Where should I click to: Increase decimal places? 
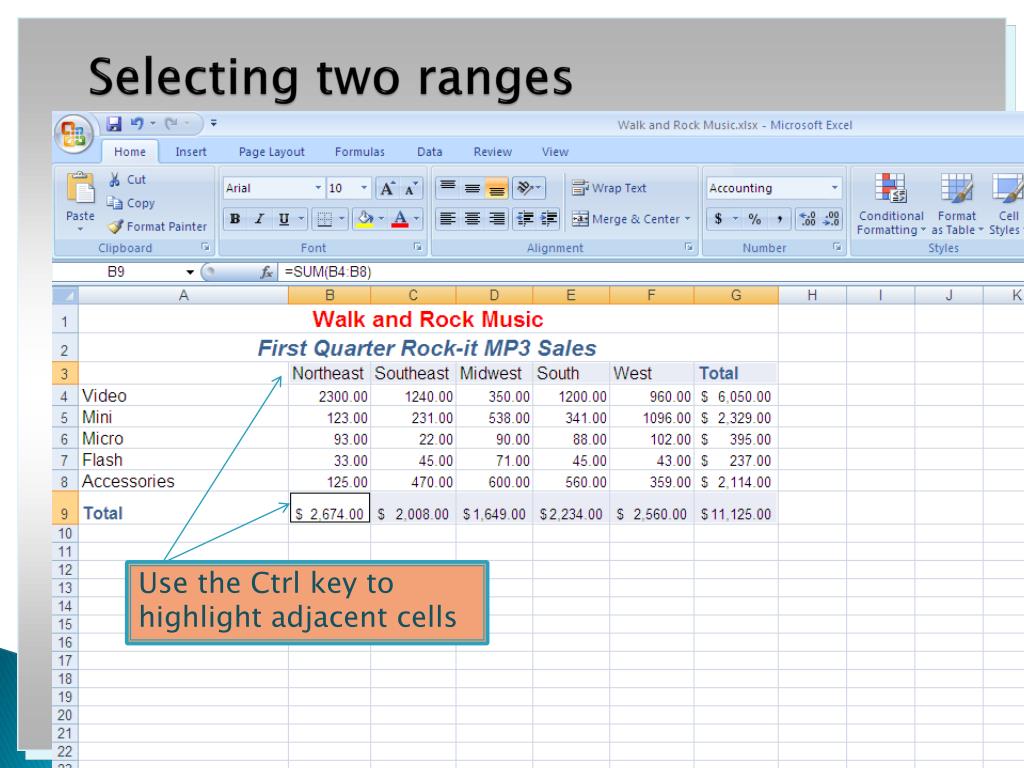click(x=808, y=219)
